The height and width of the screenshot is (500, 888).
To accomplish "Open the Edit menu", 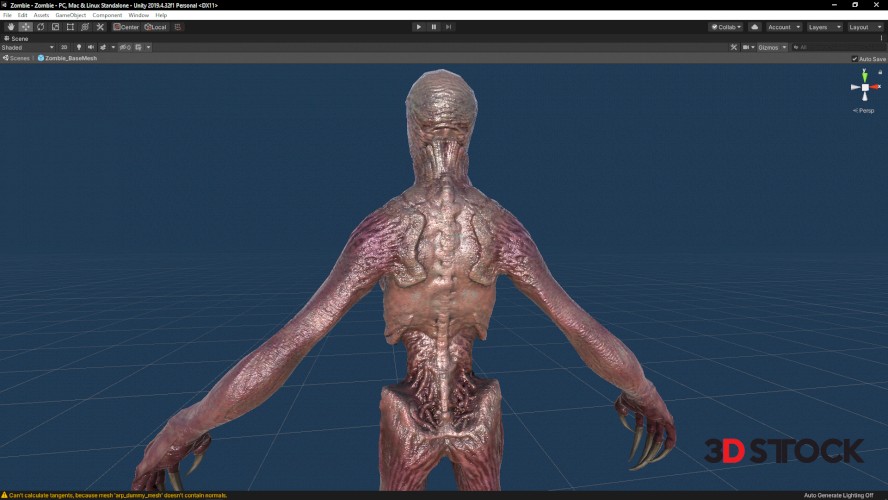I will click(x=23, y=15).
